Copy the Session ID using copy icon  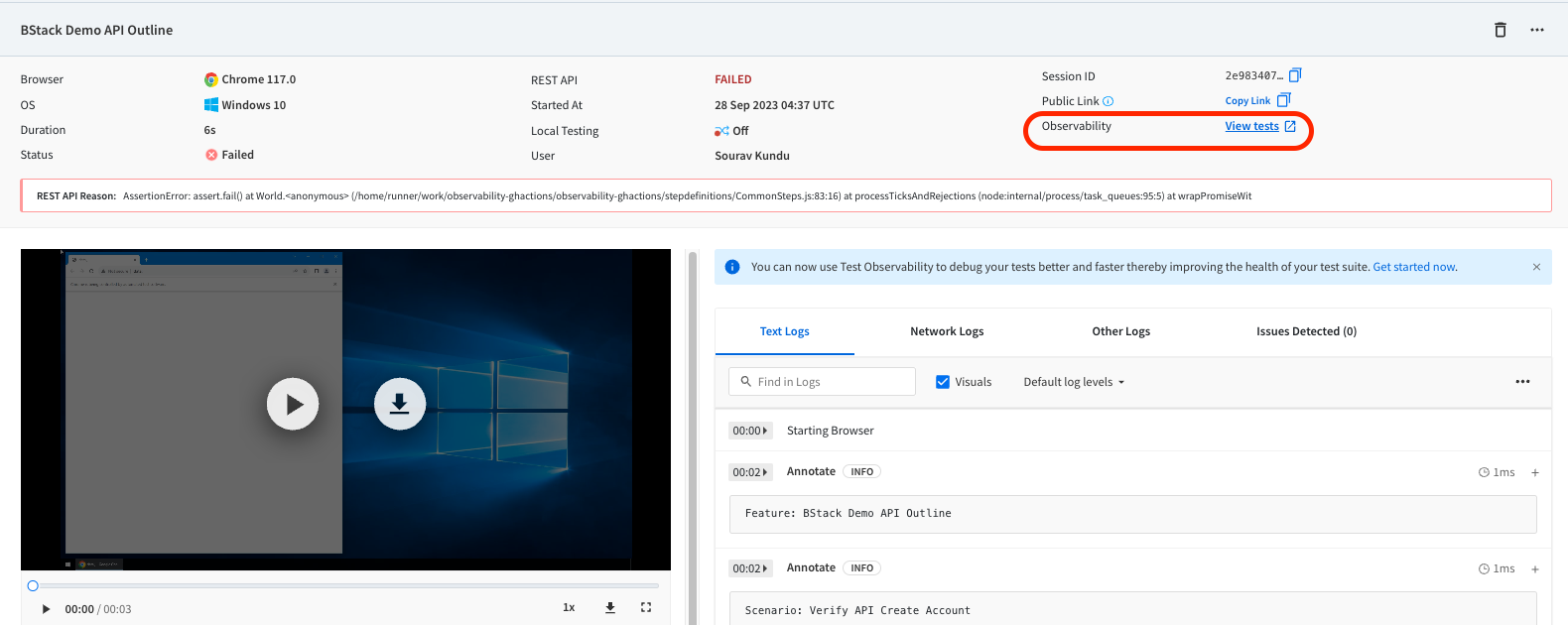[1294, 75]
